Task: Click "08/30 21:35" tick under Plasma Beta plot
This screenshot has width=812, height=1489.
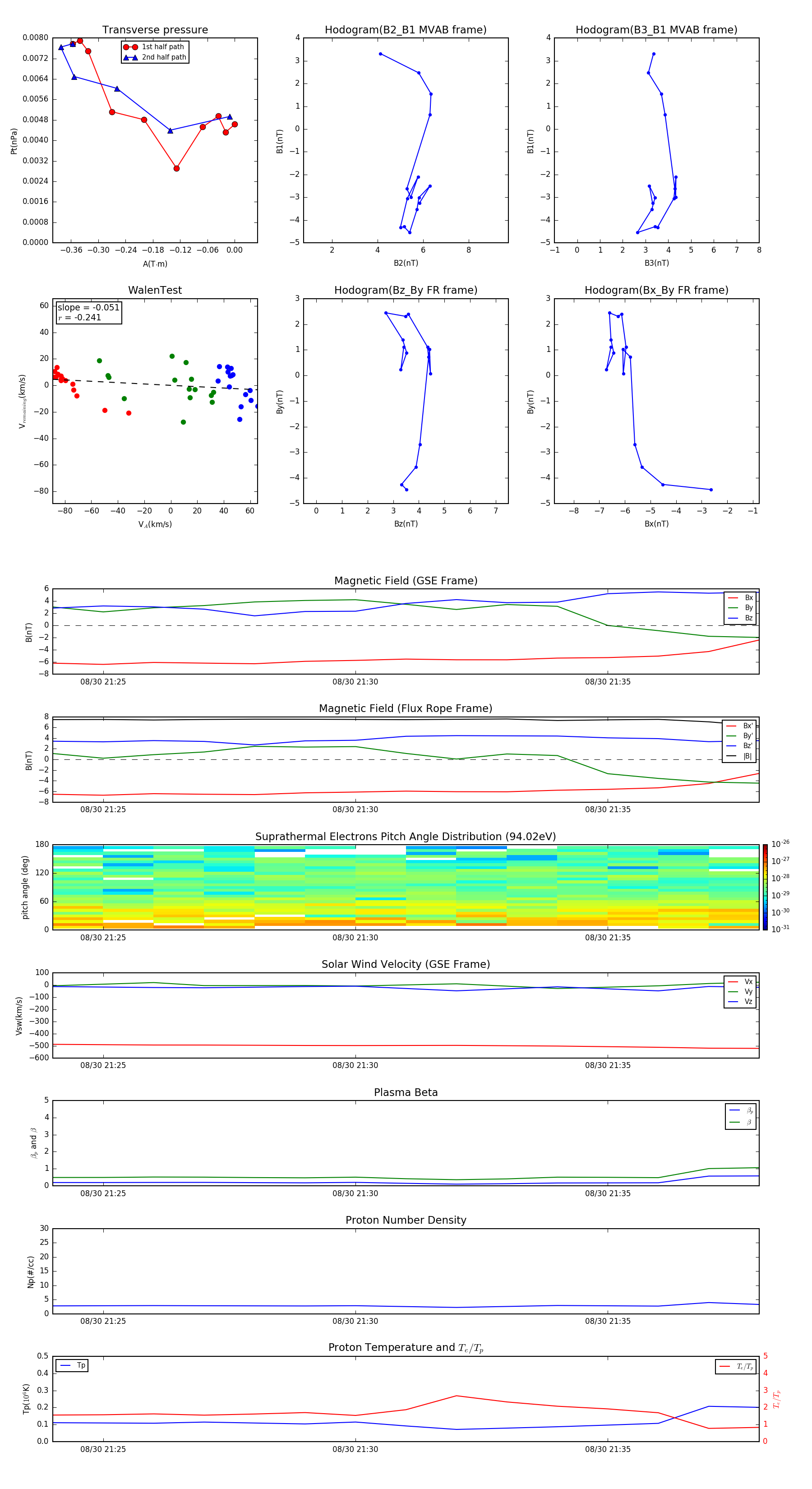Action: click(607, 1193)
